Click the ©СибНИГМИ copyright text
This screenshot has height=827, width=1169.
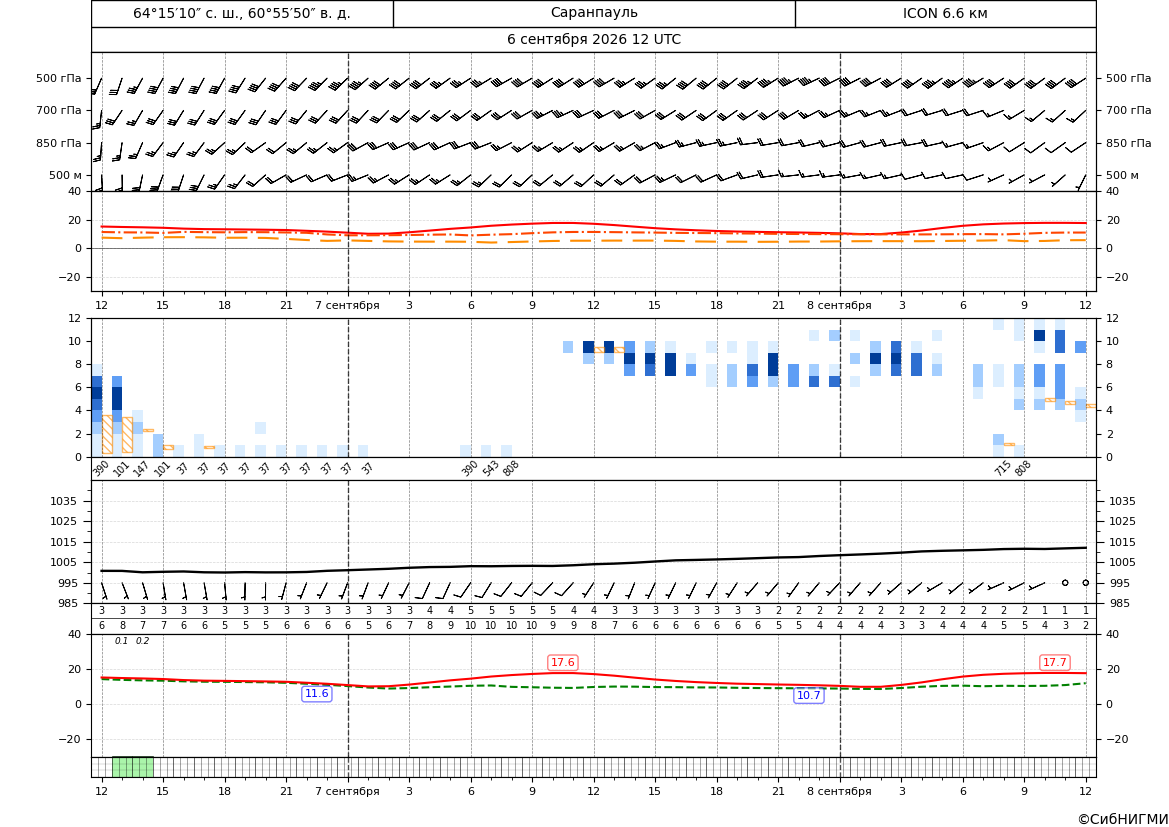1123,819
